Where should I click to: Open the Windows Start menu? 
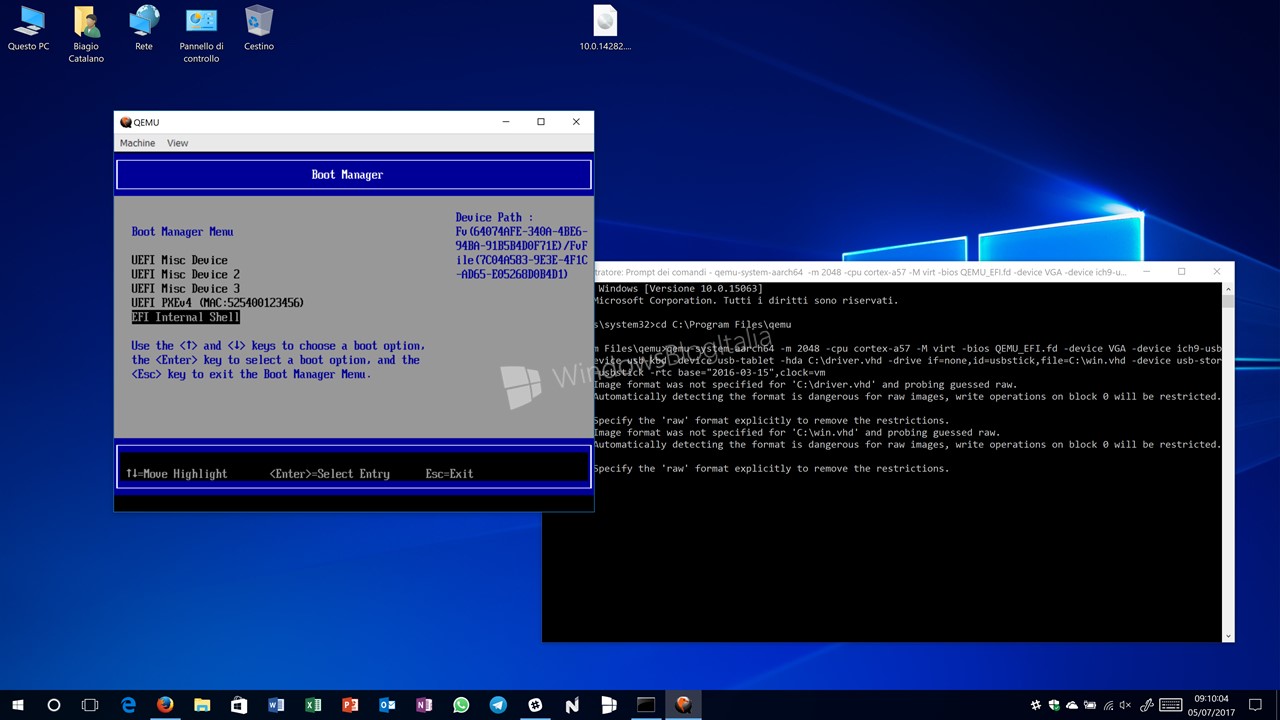pos(18,705)
